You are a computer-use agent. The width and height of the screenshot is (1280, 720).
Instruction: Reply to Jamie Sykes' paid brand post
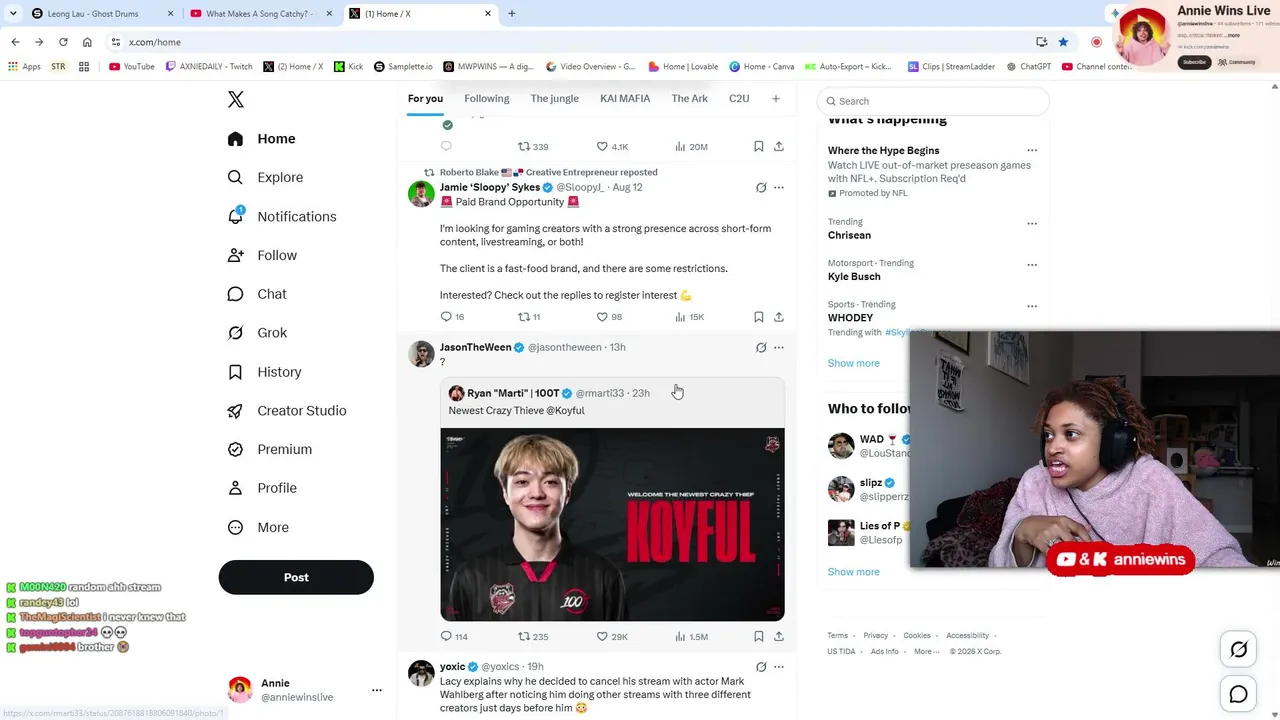click(x=446, y=317)
